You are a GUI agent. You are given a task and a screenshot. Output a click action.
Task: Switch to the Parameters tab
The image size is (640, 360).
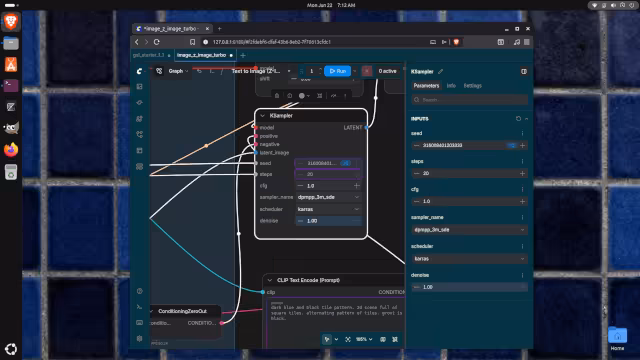(x=426, y=86)
